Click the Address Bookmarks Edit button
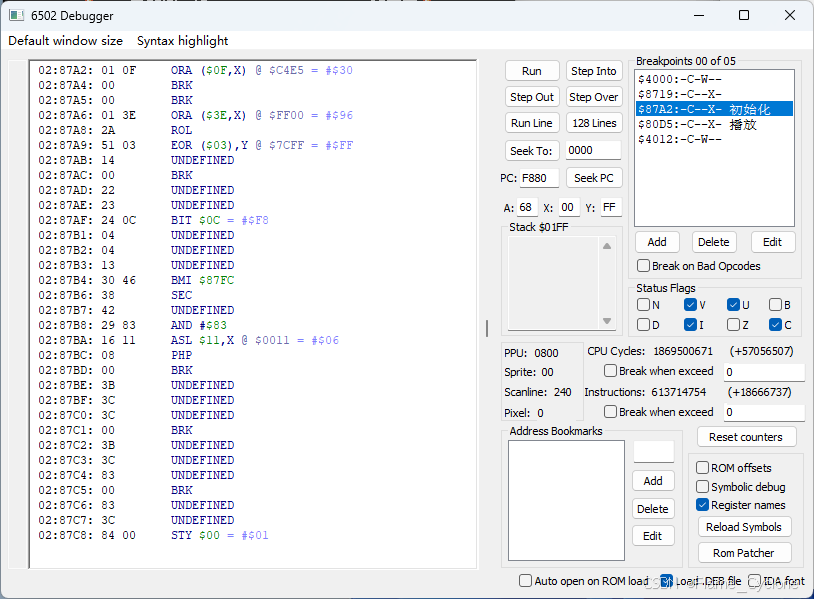 (653, 536)
